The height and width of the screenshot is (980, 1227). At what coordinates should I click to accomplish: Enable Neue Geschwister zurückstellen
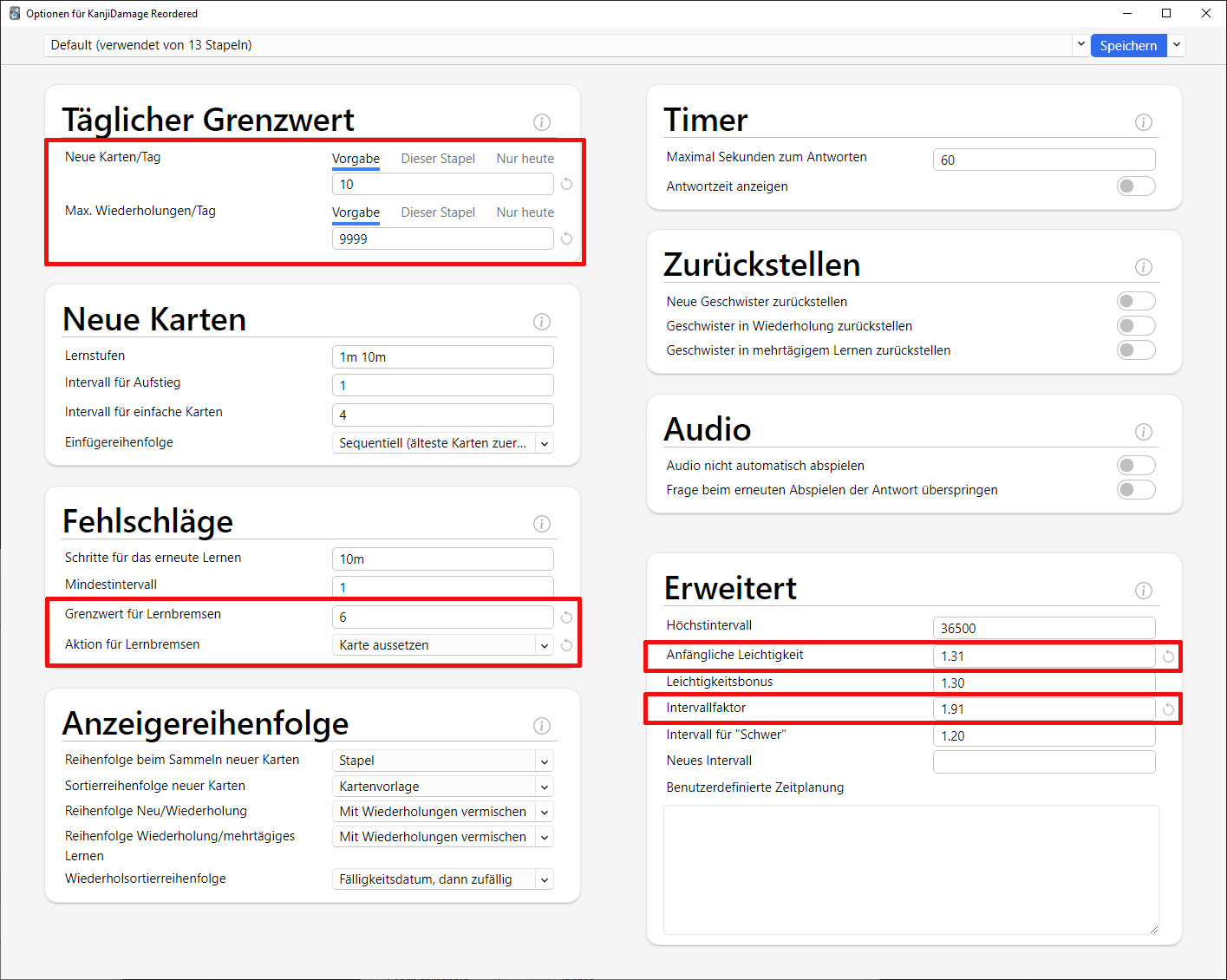point(1136,300)
